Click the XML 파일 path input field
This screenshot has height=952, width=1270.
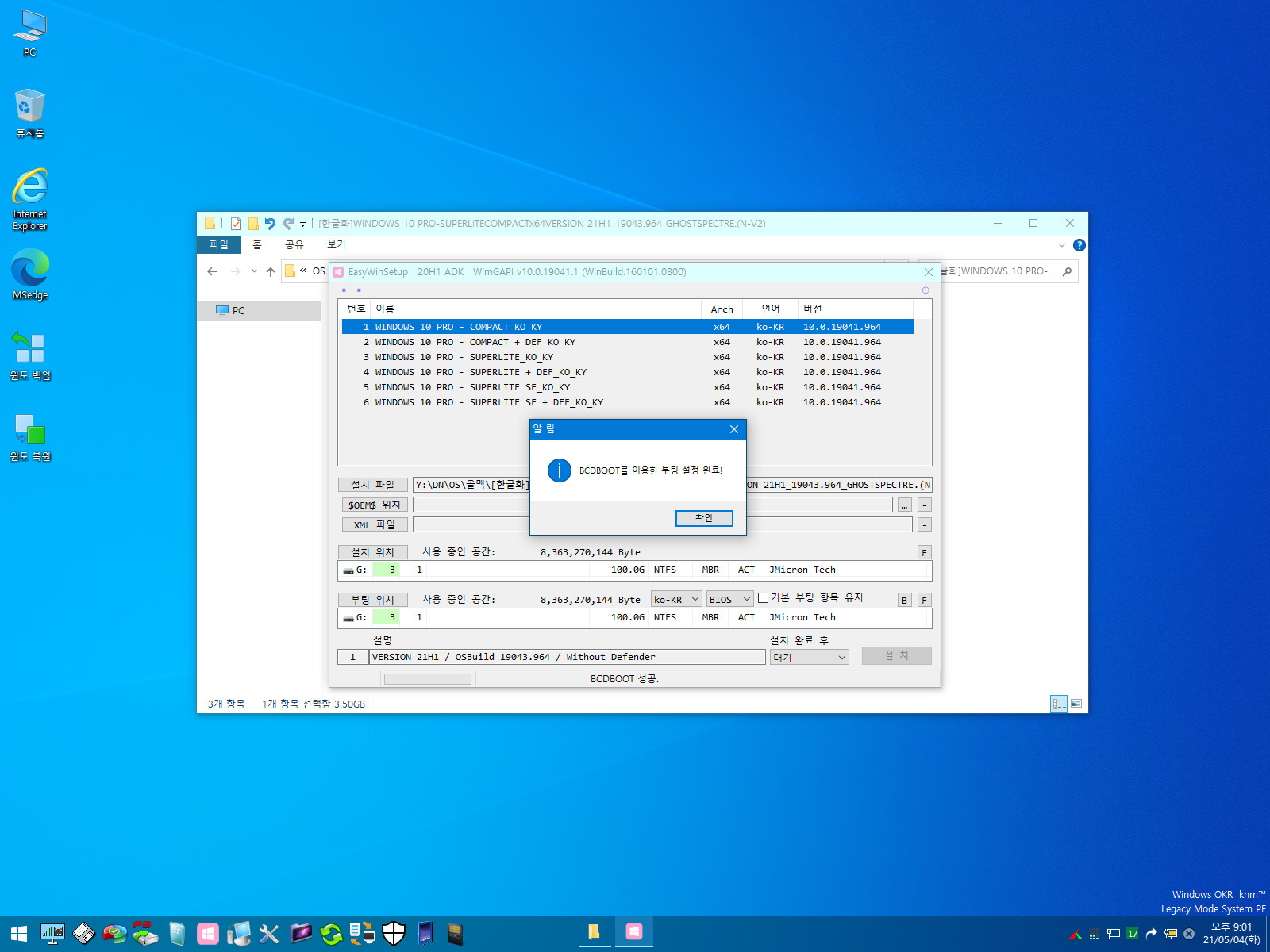(663, 524)
